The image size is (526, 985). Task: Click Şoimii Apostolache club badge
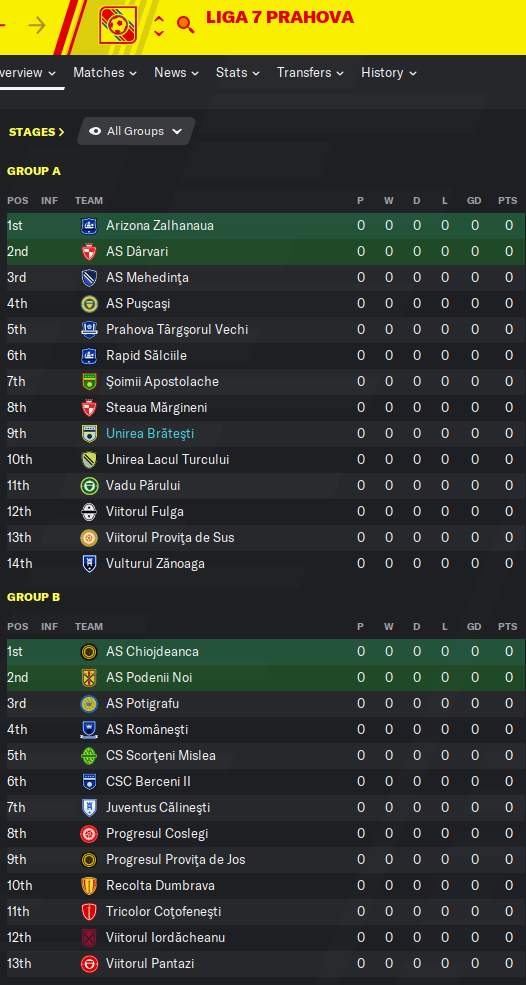coord(89,381)
